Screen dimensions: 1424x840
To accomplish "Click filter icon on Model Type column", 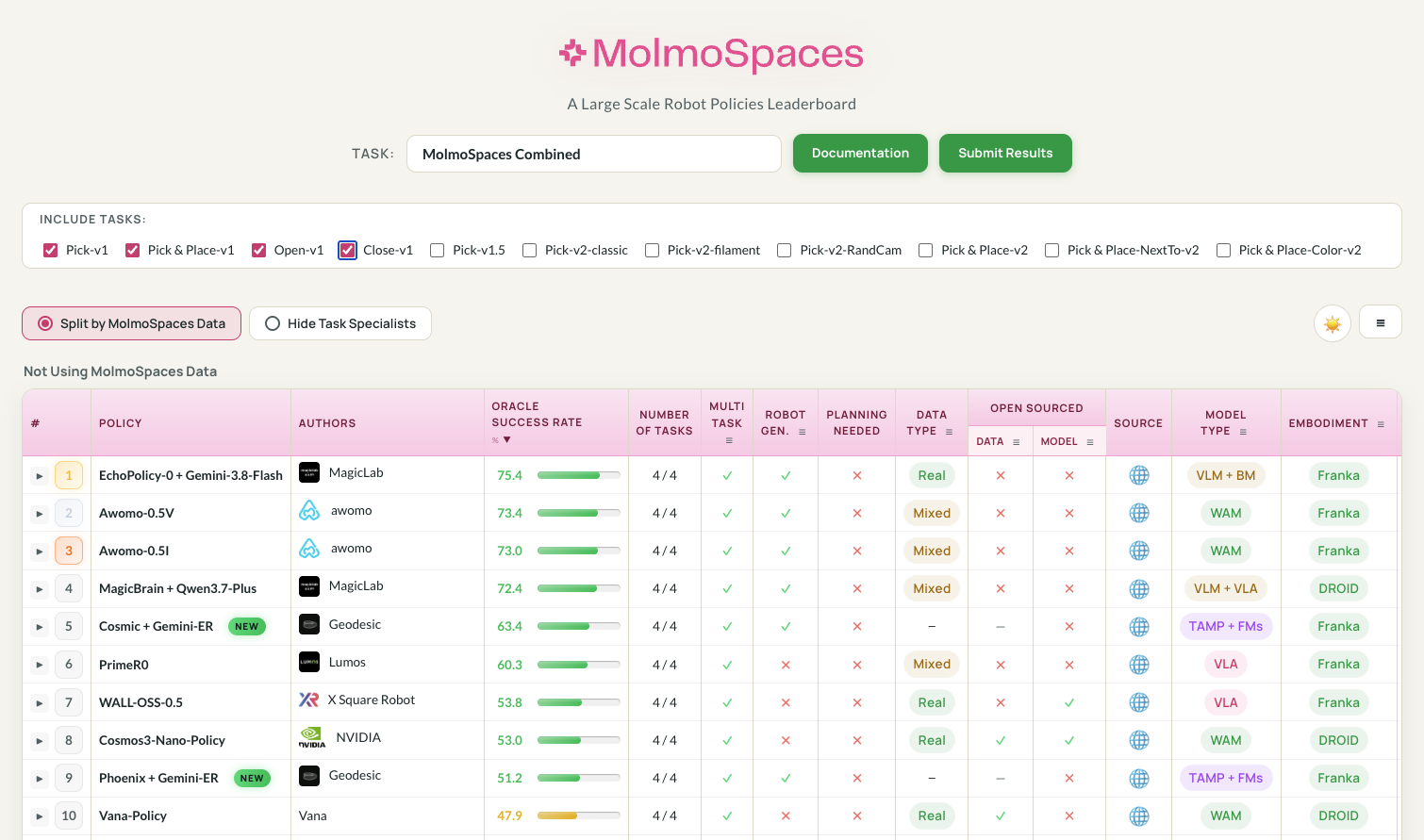I will (x=1243, y=432).
